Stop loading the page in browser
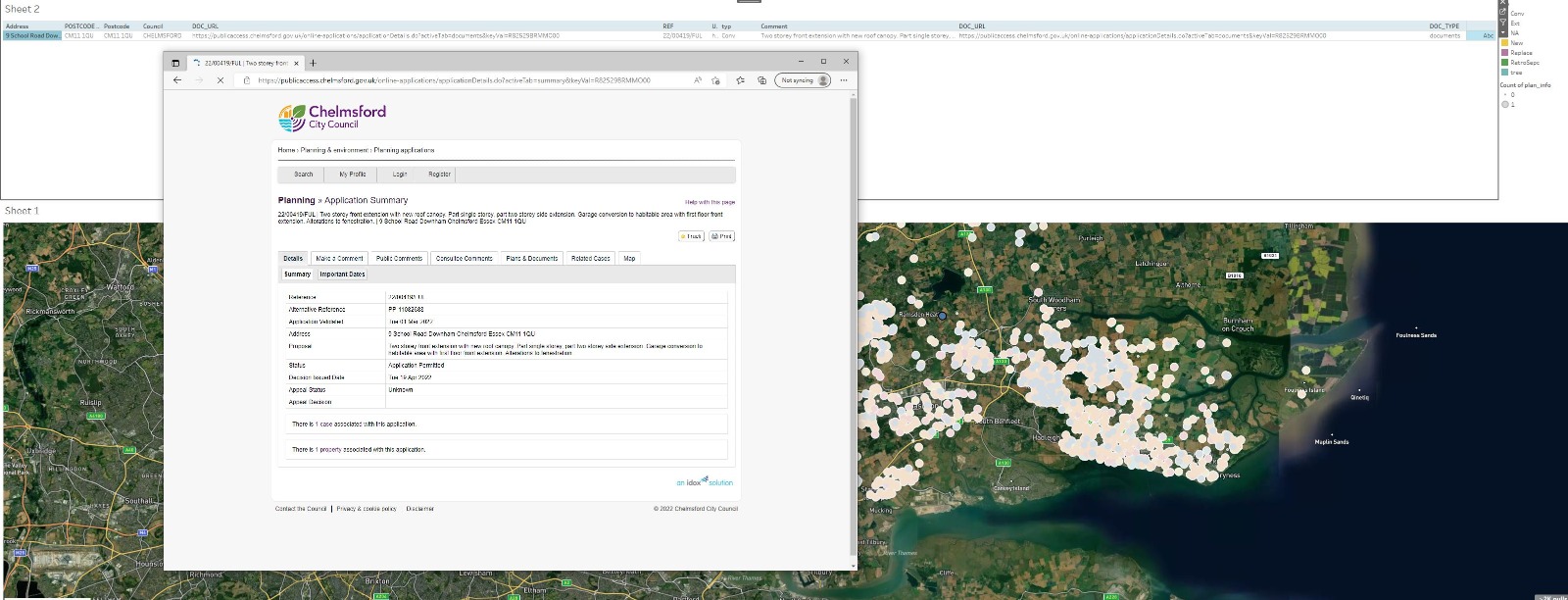1568x600 pixels. [220, 80]
